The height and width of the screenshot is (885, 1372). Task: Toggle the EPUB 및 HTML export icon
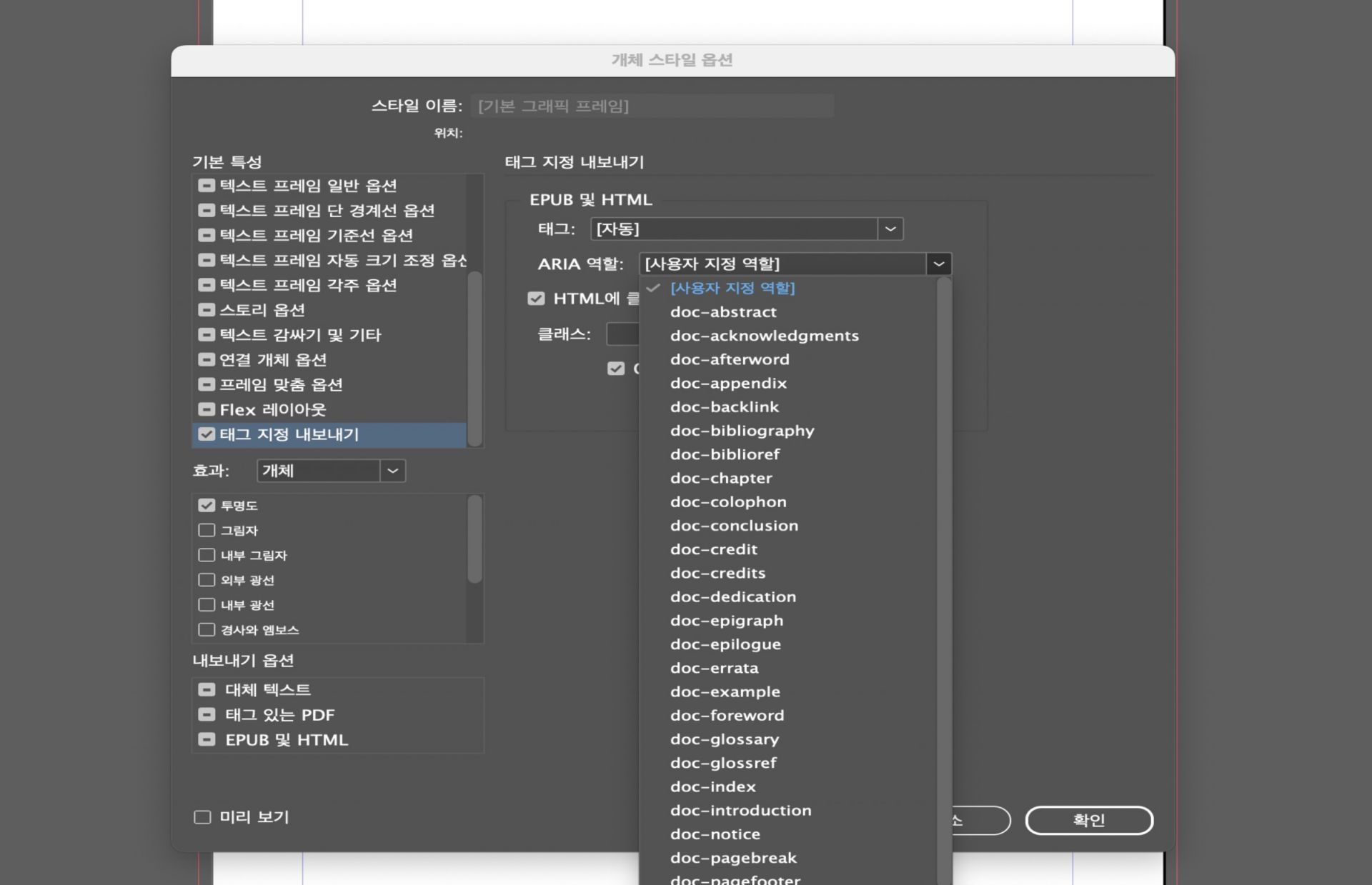click(207, 739)
